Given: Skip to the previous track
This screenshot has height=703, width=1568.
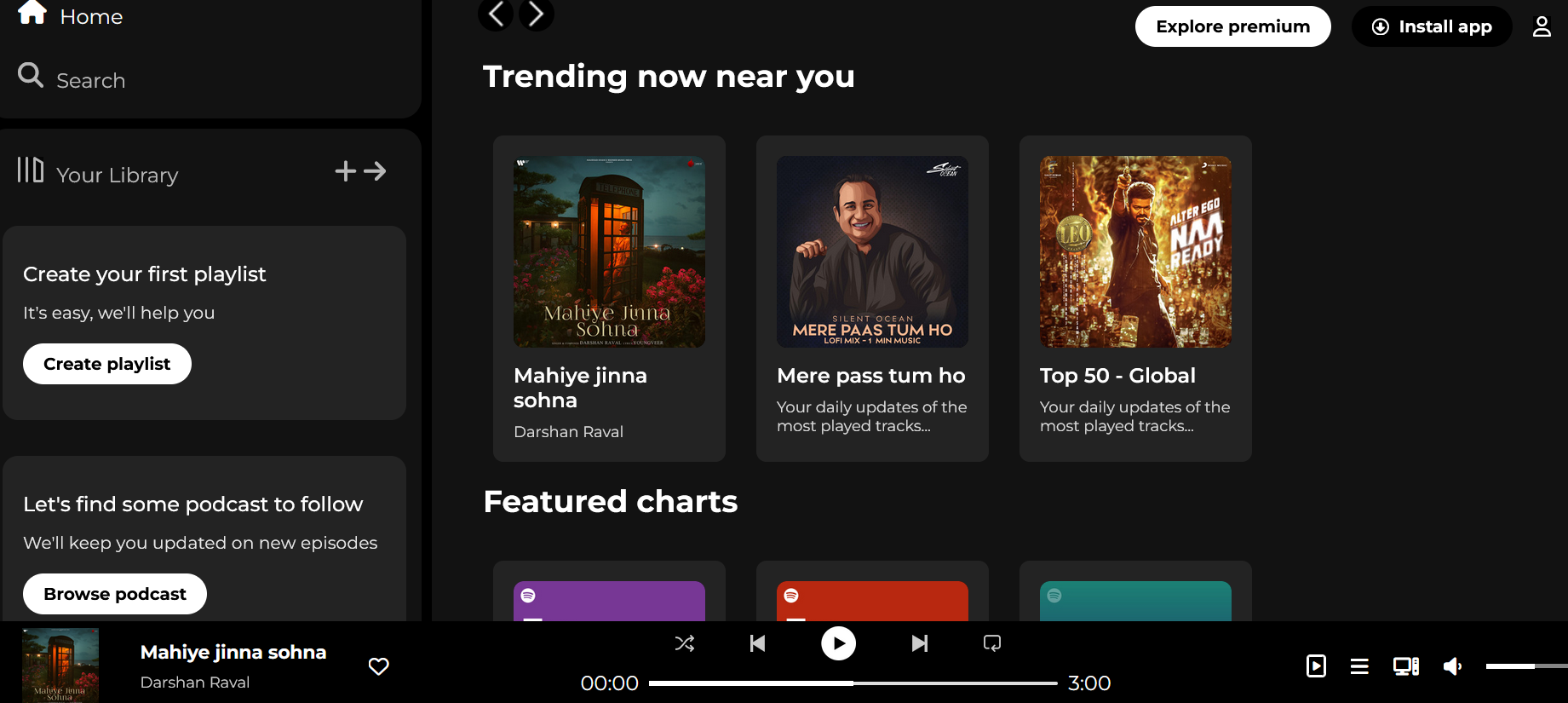Looking at the screenshot, I should tap(757, 643).
